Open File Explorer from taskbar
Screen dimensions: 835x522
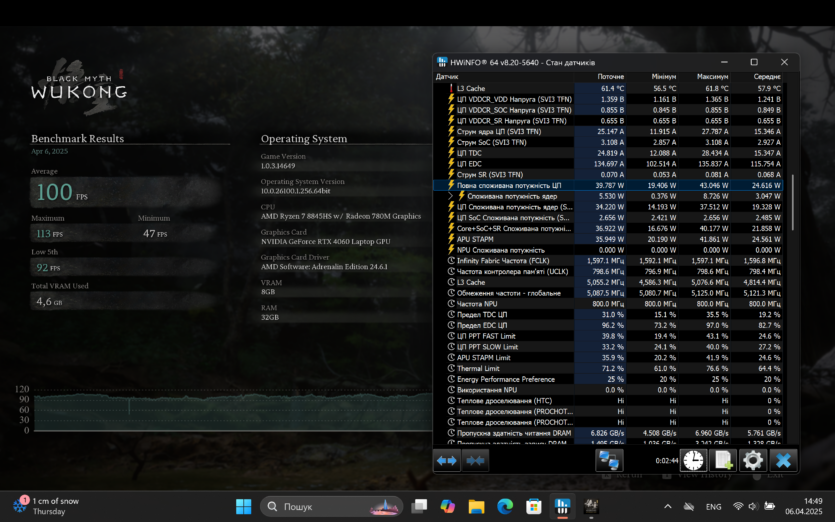(476, 506)
